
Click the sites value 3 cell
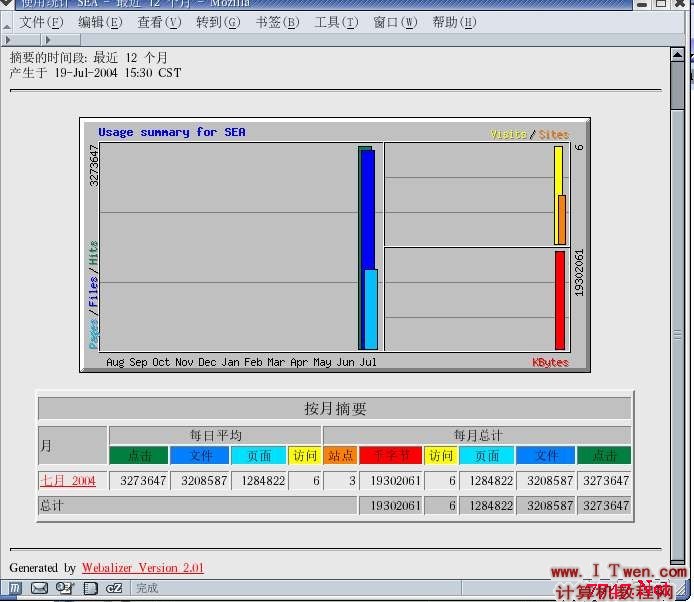[x=340, y=481]
